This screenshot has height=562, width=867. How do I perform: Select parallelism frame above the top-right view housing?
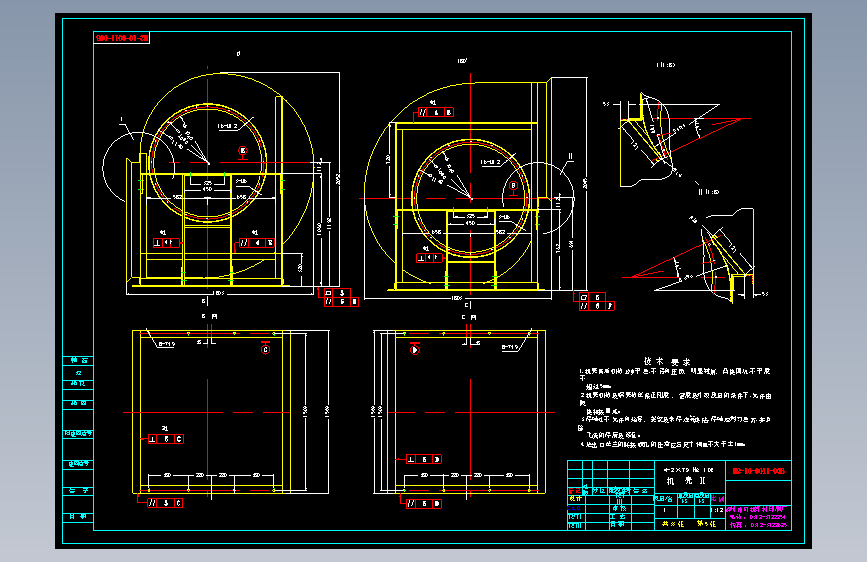click(x=436, y=112)
